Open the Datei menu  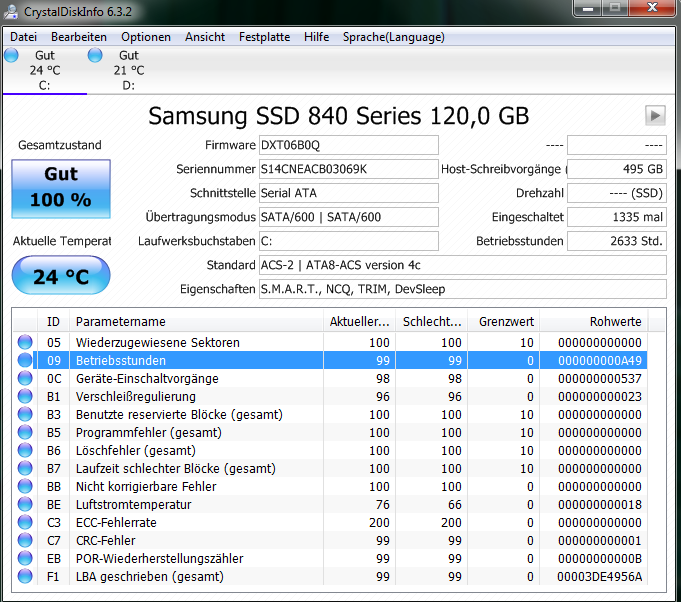coord(23,37)
